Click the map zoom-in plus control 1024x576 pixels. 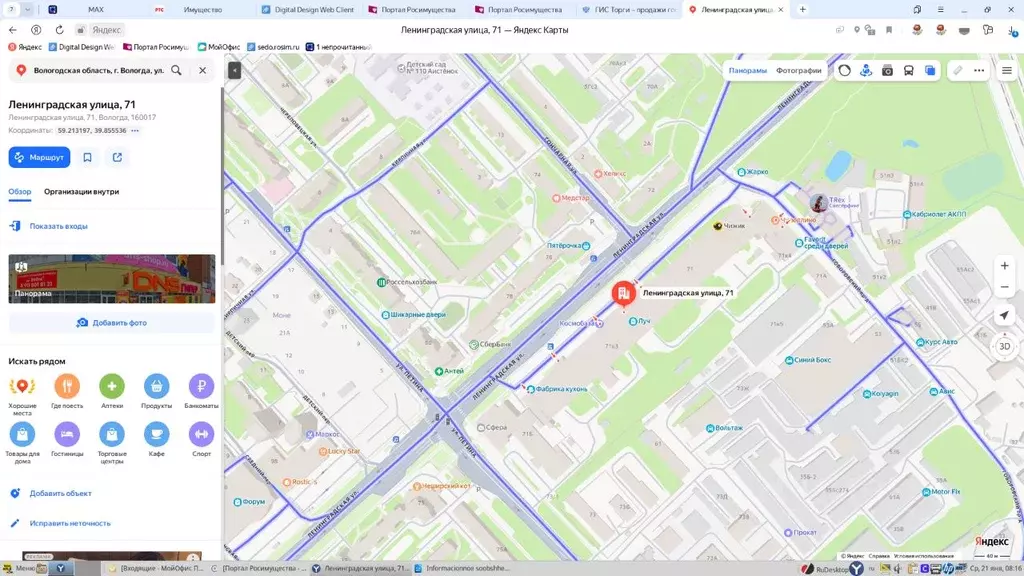click(x=1004, y=266)
